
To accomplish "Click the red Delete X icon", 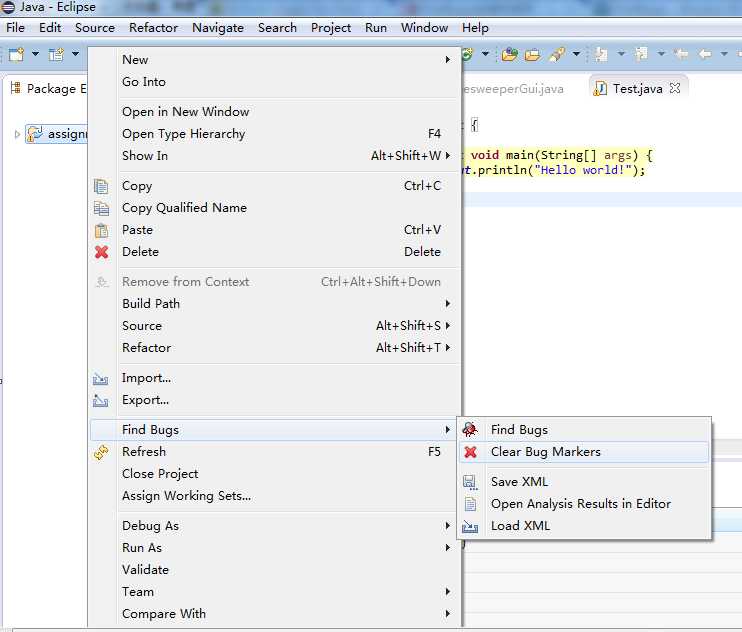I will (101, 252).
